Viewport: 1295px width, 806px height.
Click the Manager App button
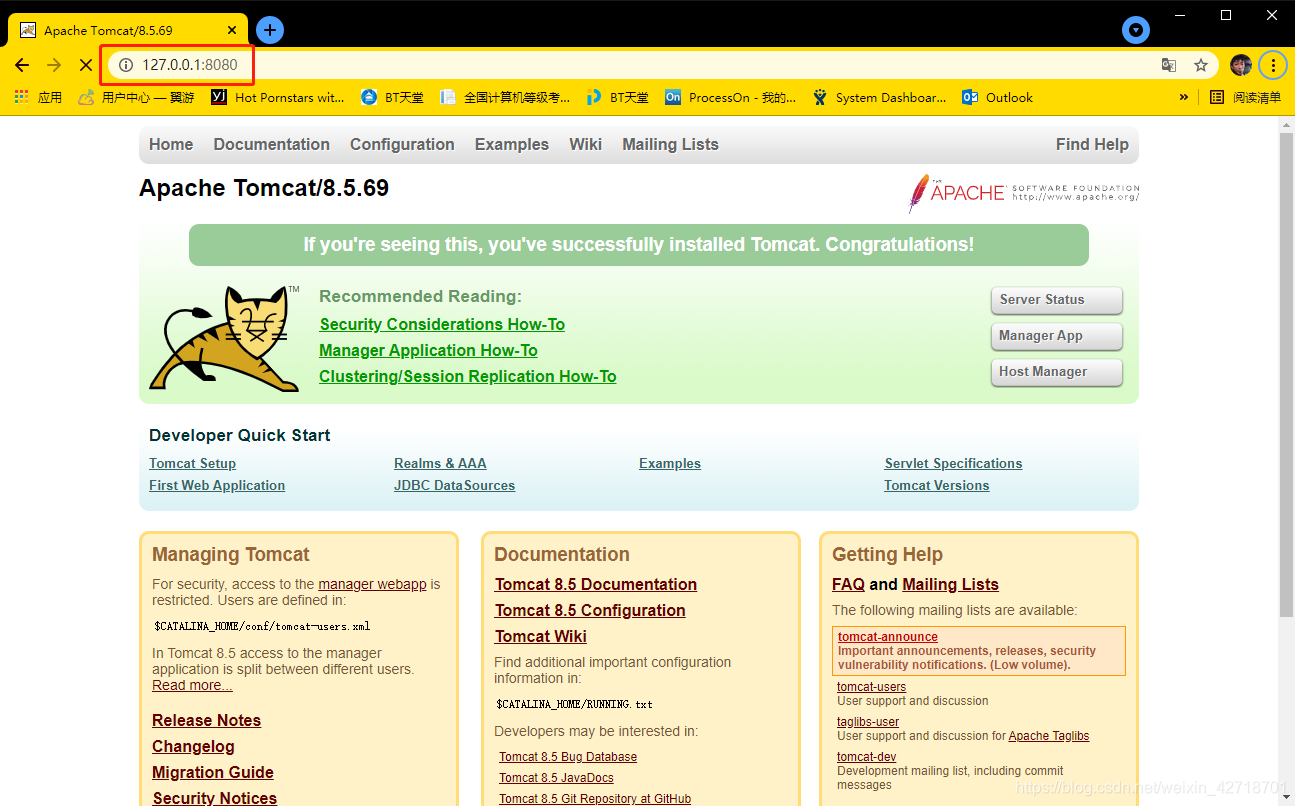[x=1057, y=336]
